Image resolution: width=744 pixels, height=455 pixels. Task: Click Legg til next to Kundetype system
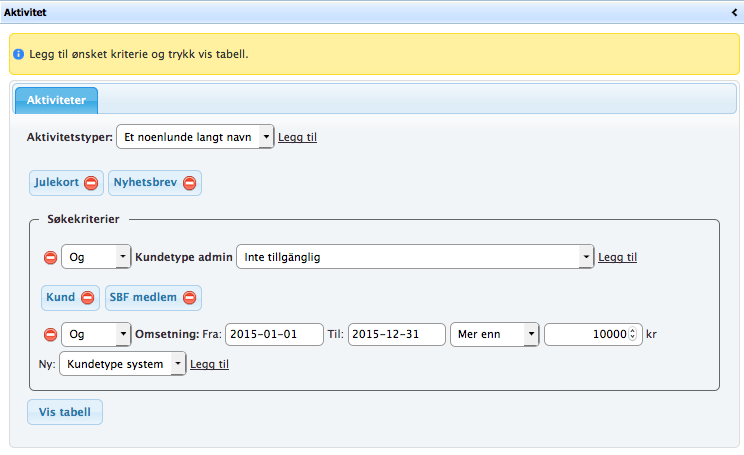click(209, 364)
